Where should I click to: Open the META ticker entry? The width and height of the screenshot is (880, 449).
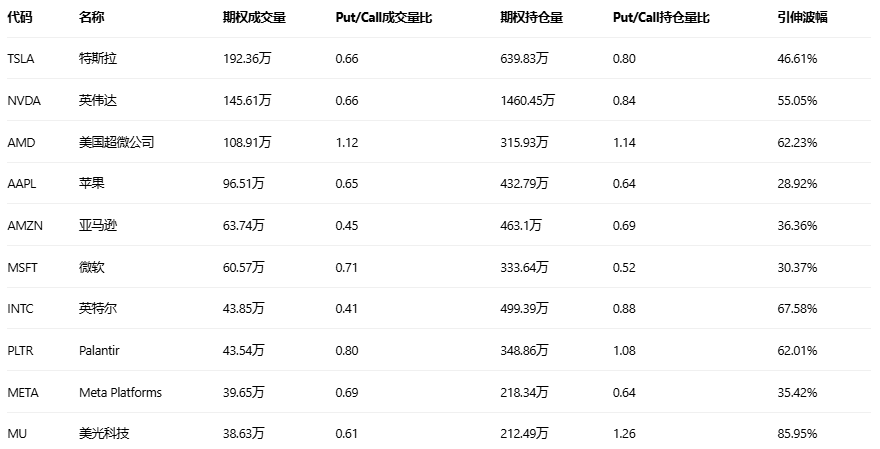click(x=22, y=392)
